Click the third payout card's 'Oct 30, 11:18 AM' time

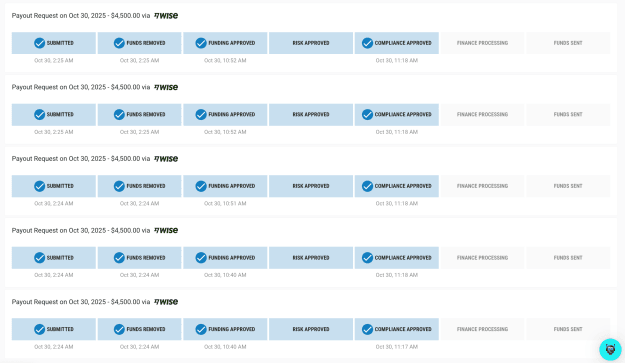pos(397,204)
